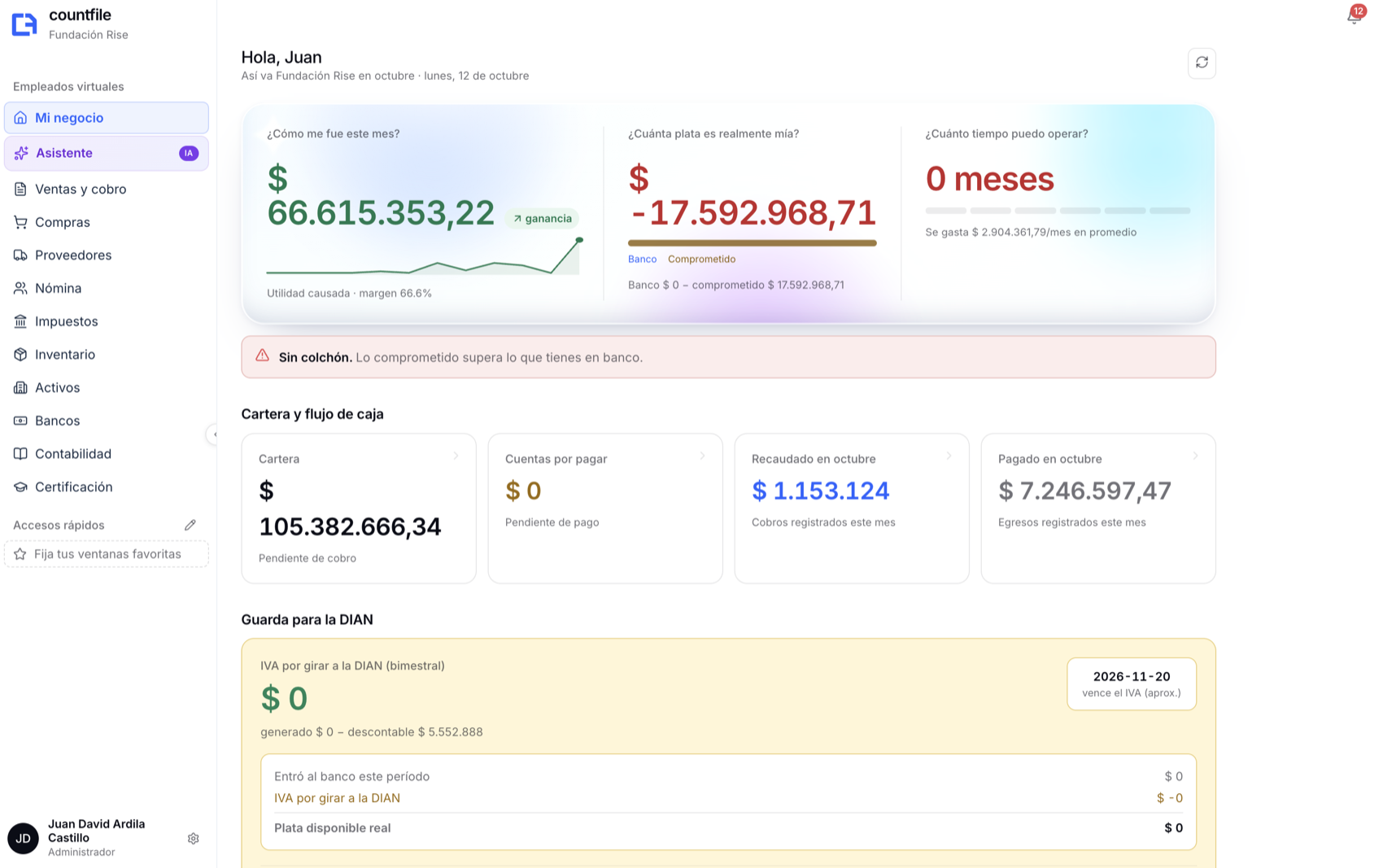The image size is (1383, 868).
Task: Click the monthly profit trend chart
Action: (424, 256)
